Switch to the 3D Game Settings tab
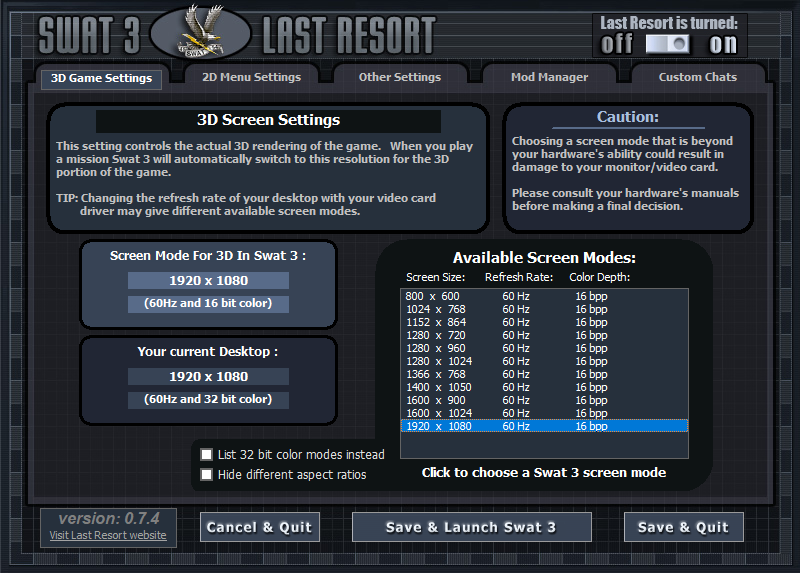The width and height of the screenshot is (800, 573). coord(102,78)
